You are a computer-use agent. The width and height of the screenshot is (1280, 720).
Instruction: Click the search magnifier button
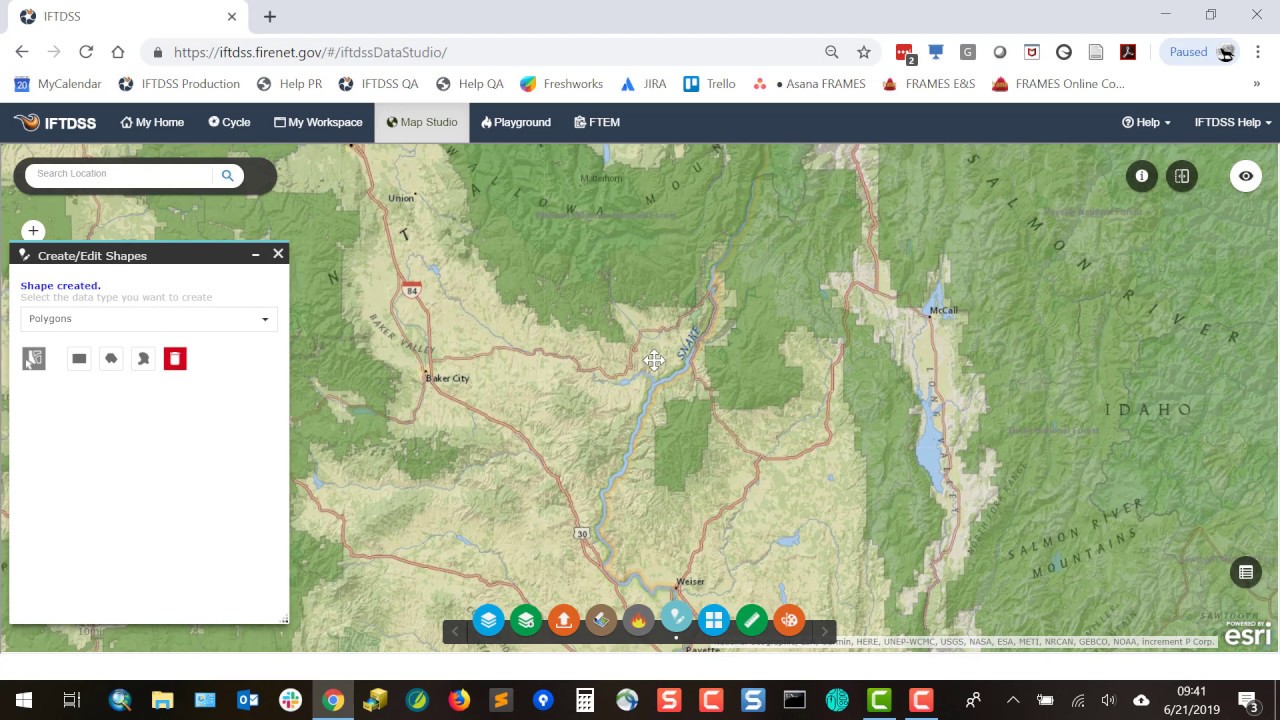(x=228, y=175)
